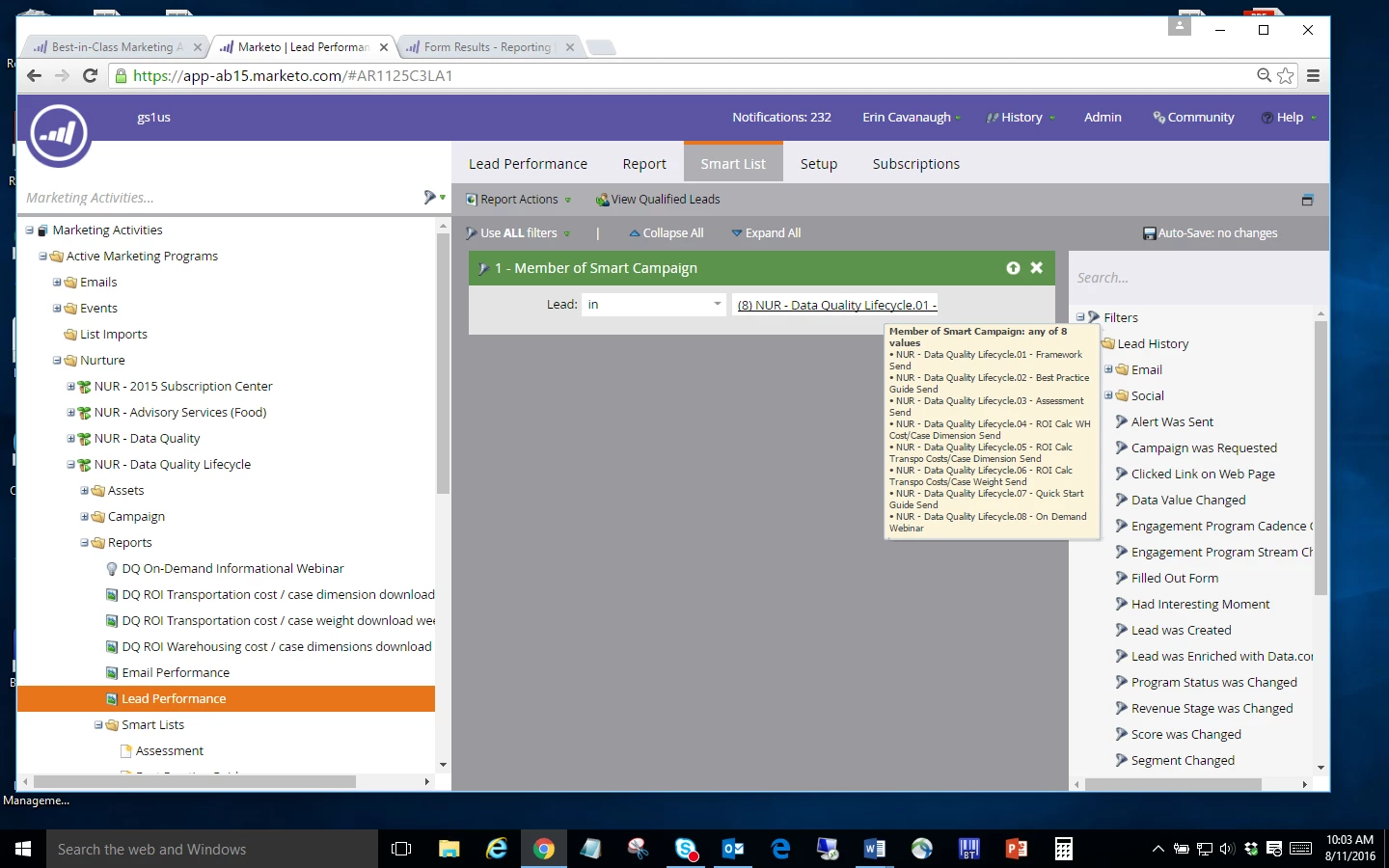Click the browser address bar URL
The height and width of the screenshot is (868, 1389).
pos(293,75)
